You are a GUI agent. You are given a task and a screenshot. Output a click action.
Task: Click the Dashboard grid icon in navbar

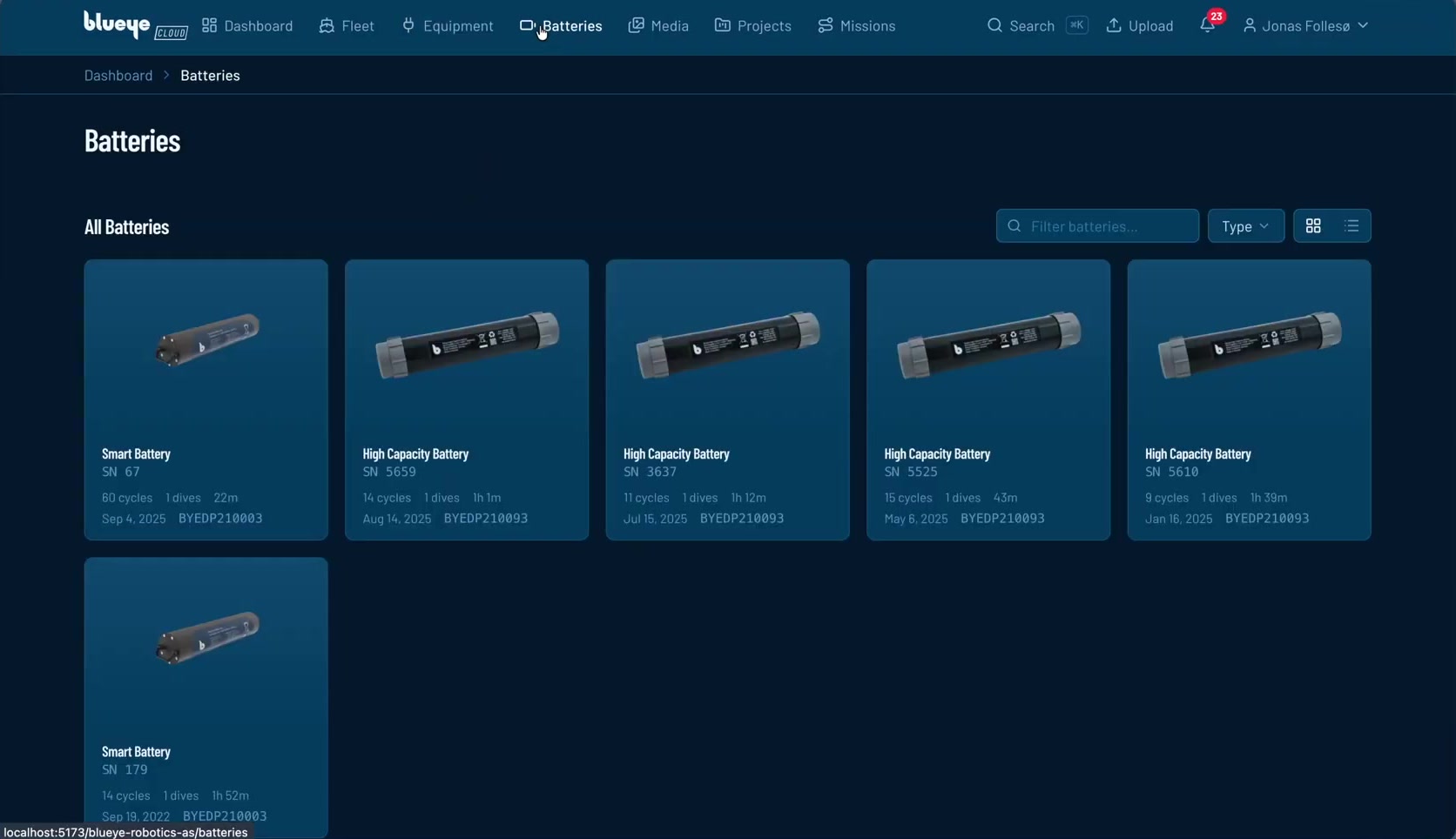click(210, 25)
